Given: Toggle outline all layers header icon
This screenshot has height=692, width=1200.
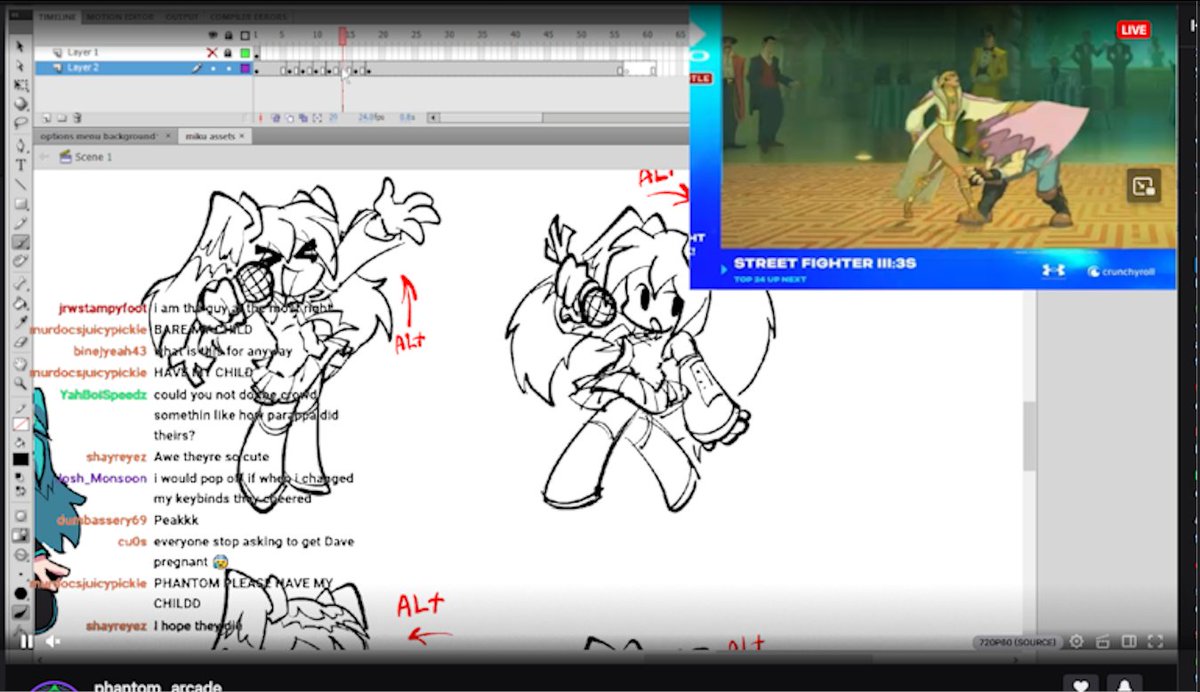Looking at the screenshot, I should pos(245,36).
